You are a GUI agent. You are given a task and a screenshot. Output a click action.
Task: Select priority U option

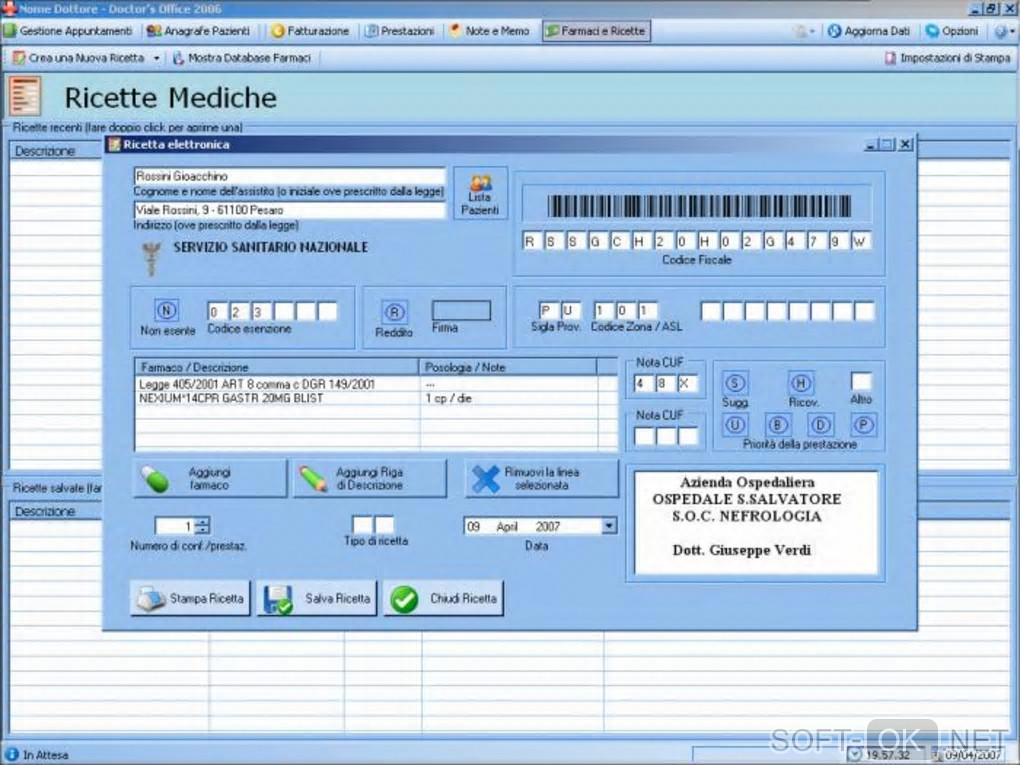[x=735, y=425]
